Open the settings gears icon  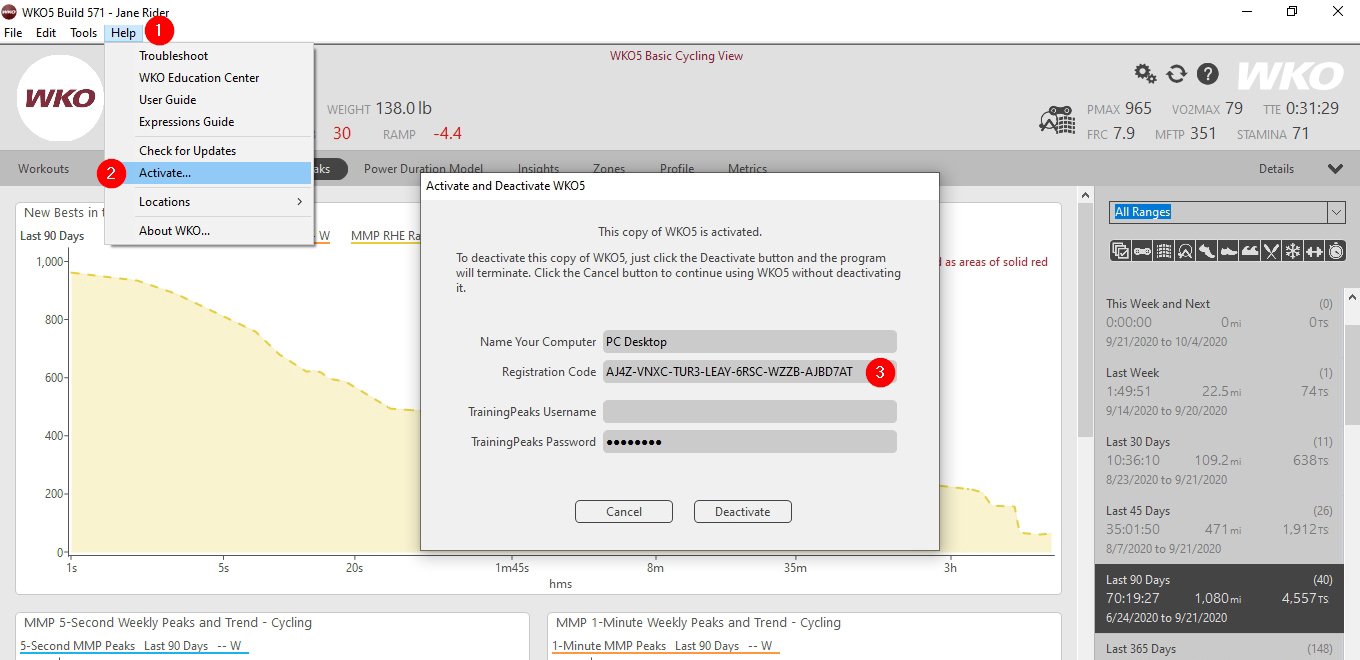[x=1145, y=73]
